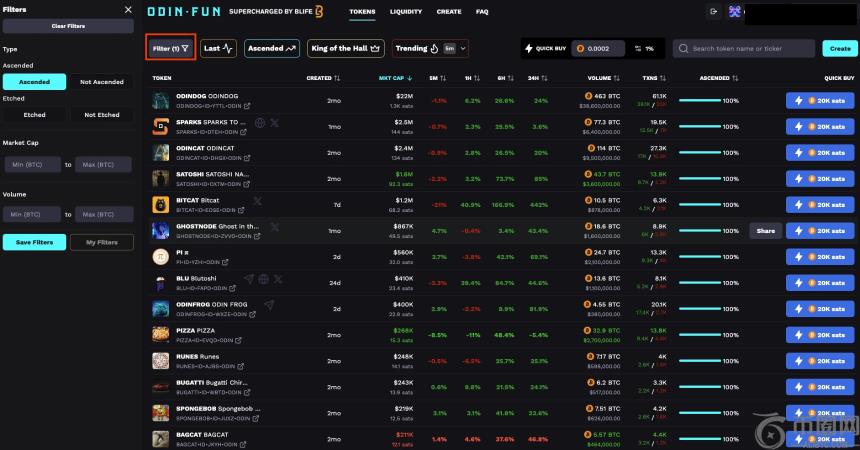This screenshot has height=450, width=860.
Task: Toggle the Etched filter option
Action: (34, 115)
